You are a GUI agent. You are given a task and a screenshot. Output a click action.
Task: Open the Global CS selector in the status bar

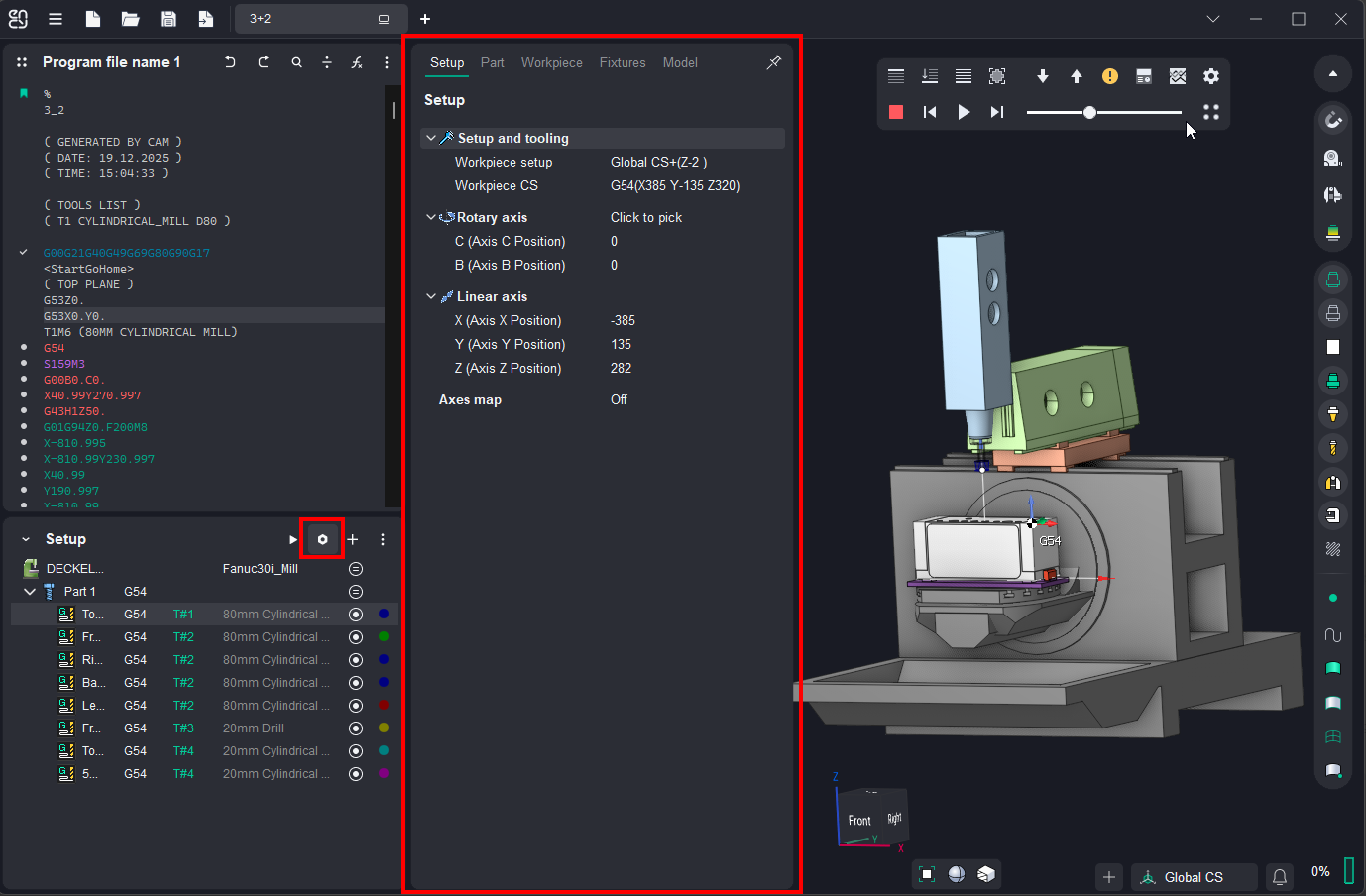click(x=1193, y=877)
